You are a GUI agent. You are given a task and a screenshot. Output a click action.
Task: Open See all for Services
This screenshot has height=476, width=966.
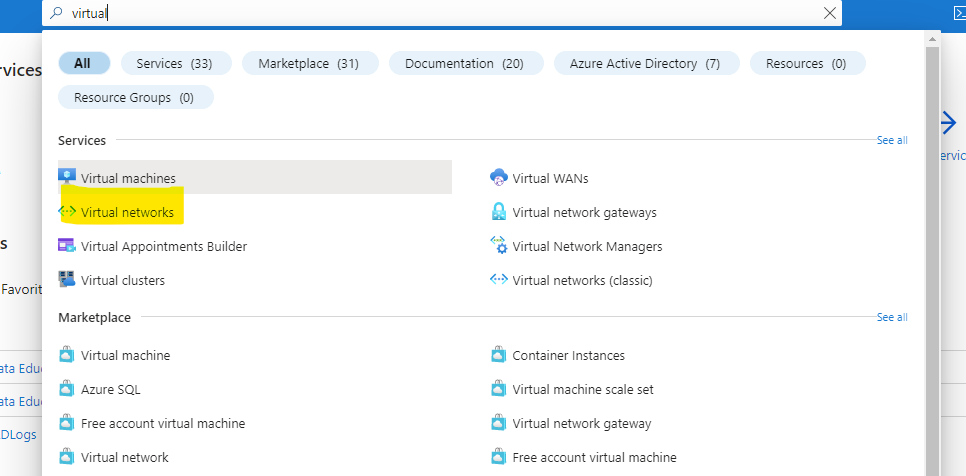click(x=892, y=140)
